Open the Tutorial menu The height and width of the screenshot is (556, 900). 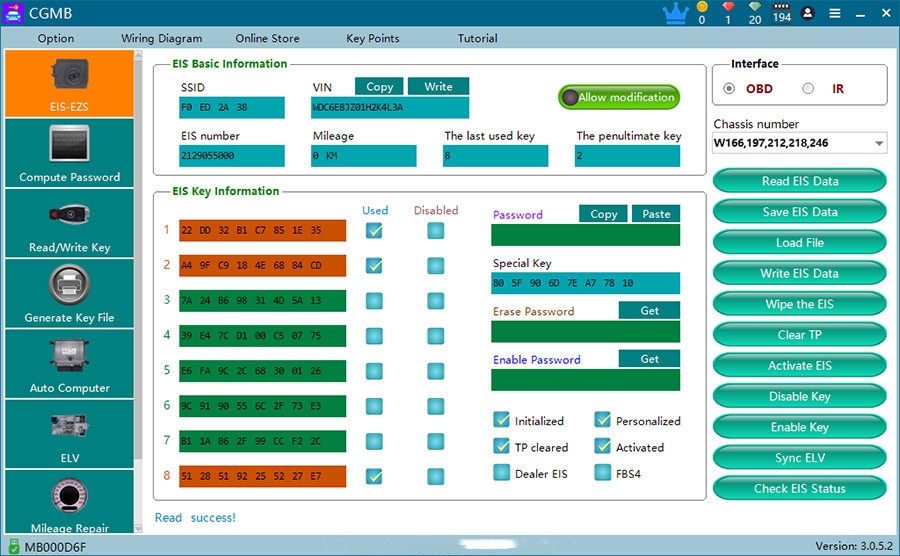pos(477,38)
